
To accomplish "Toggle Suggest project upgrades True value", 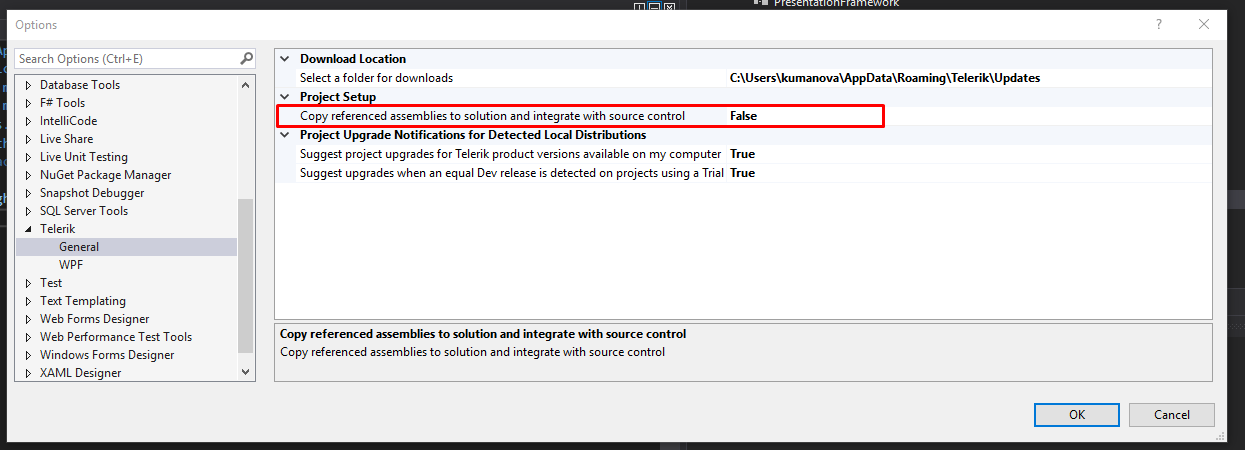I will point(742,154).
